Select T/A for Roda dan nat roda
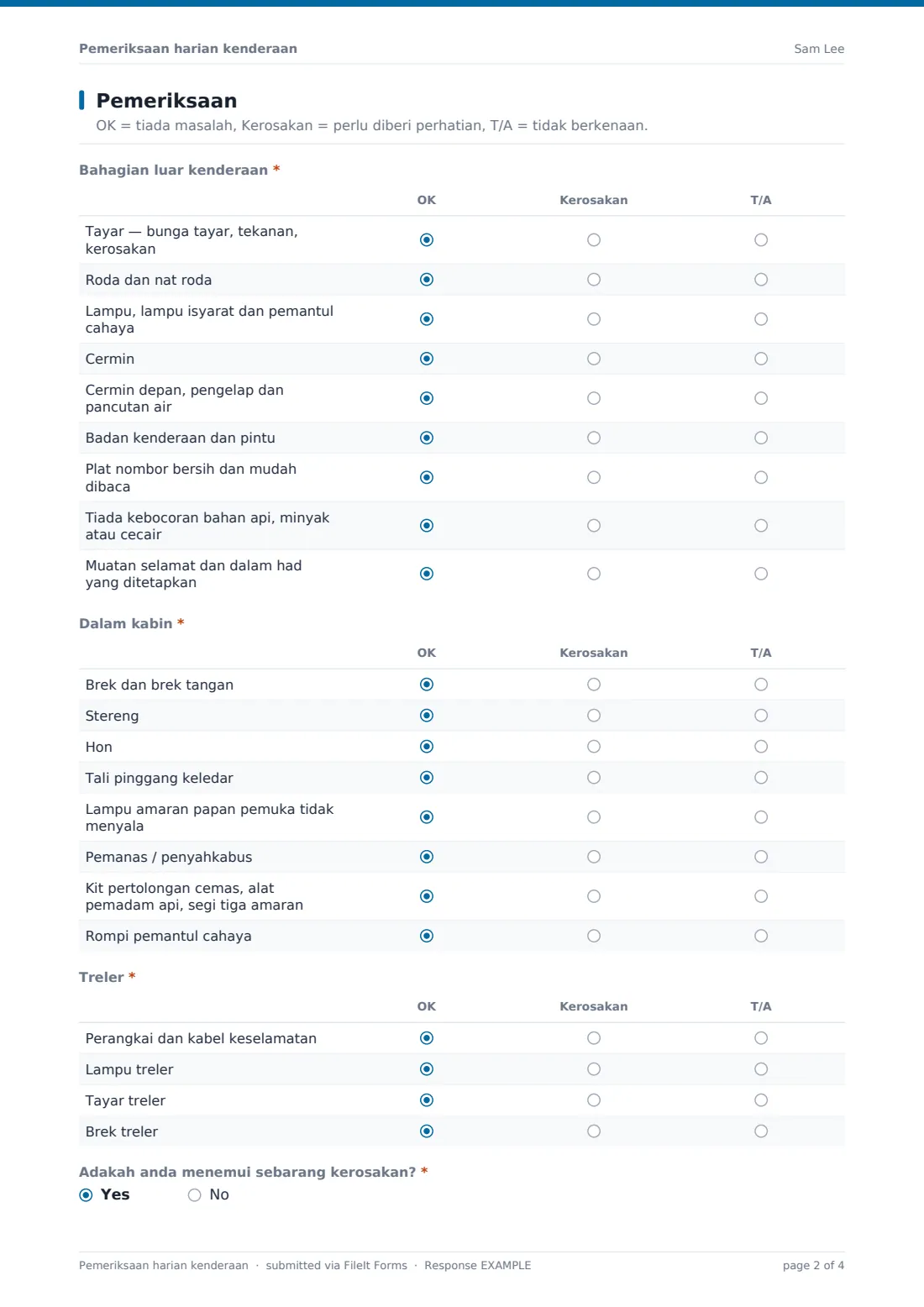Screen dimensions: 924x1307 coord(761,280)
